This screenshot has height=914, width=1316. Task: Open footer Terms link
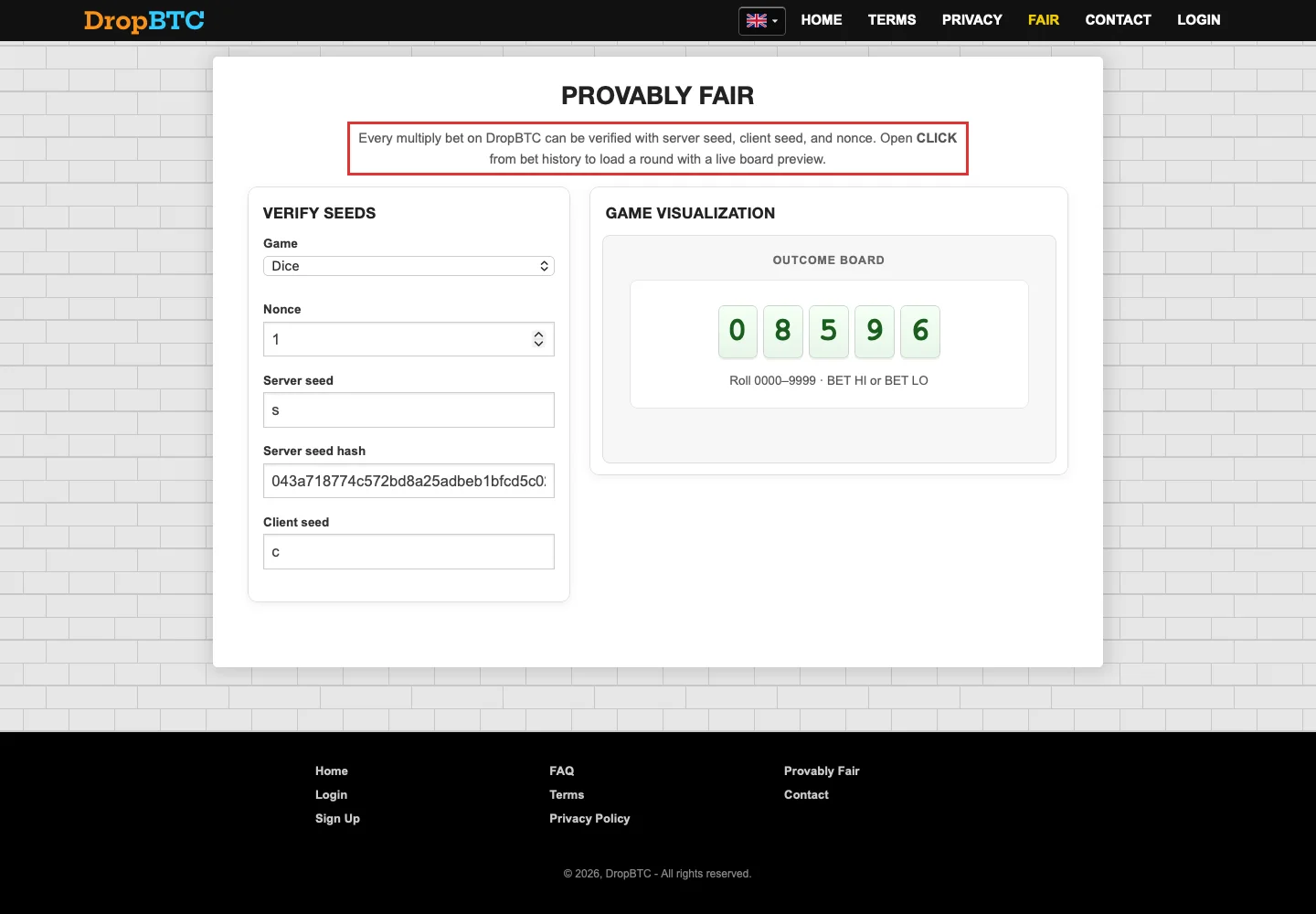click(x=567, y=795)
